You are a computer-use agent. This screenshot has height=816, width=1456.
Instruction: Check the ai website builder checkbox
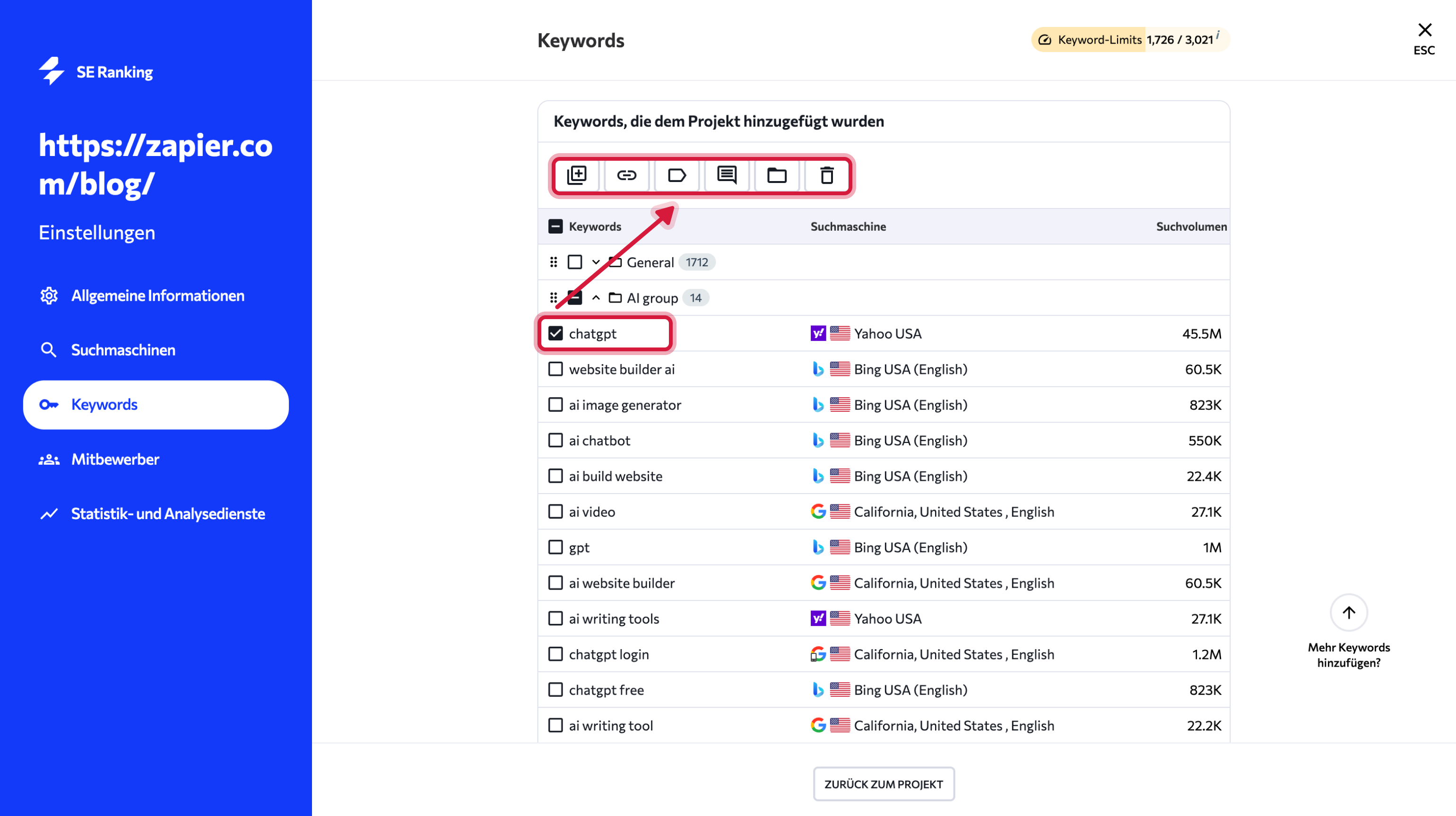tap(555, 582)
